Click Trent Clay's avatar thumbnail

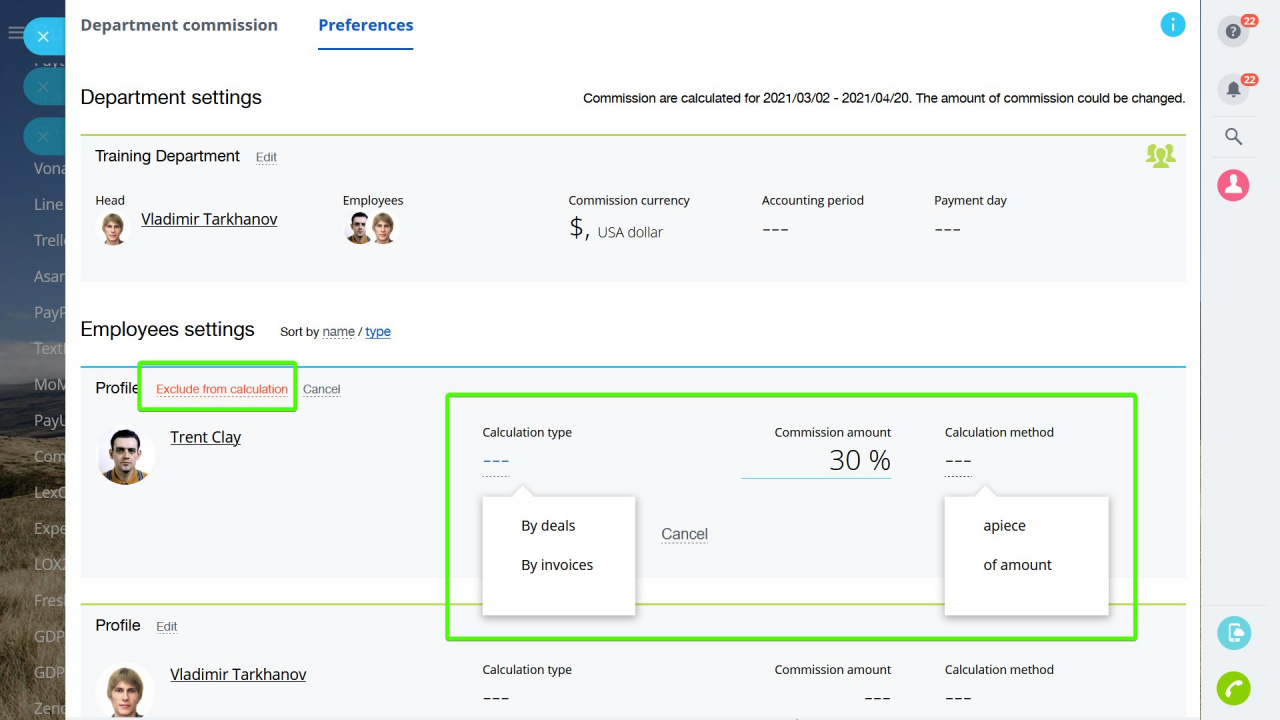pyautogui.click(x=125, y=456)
